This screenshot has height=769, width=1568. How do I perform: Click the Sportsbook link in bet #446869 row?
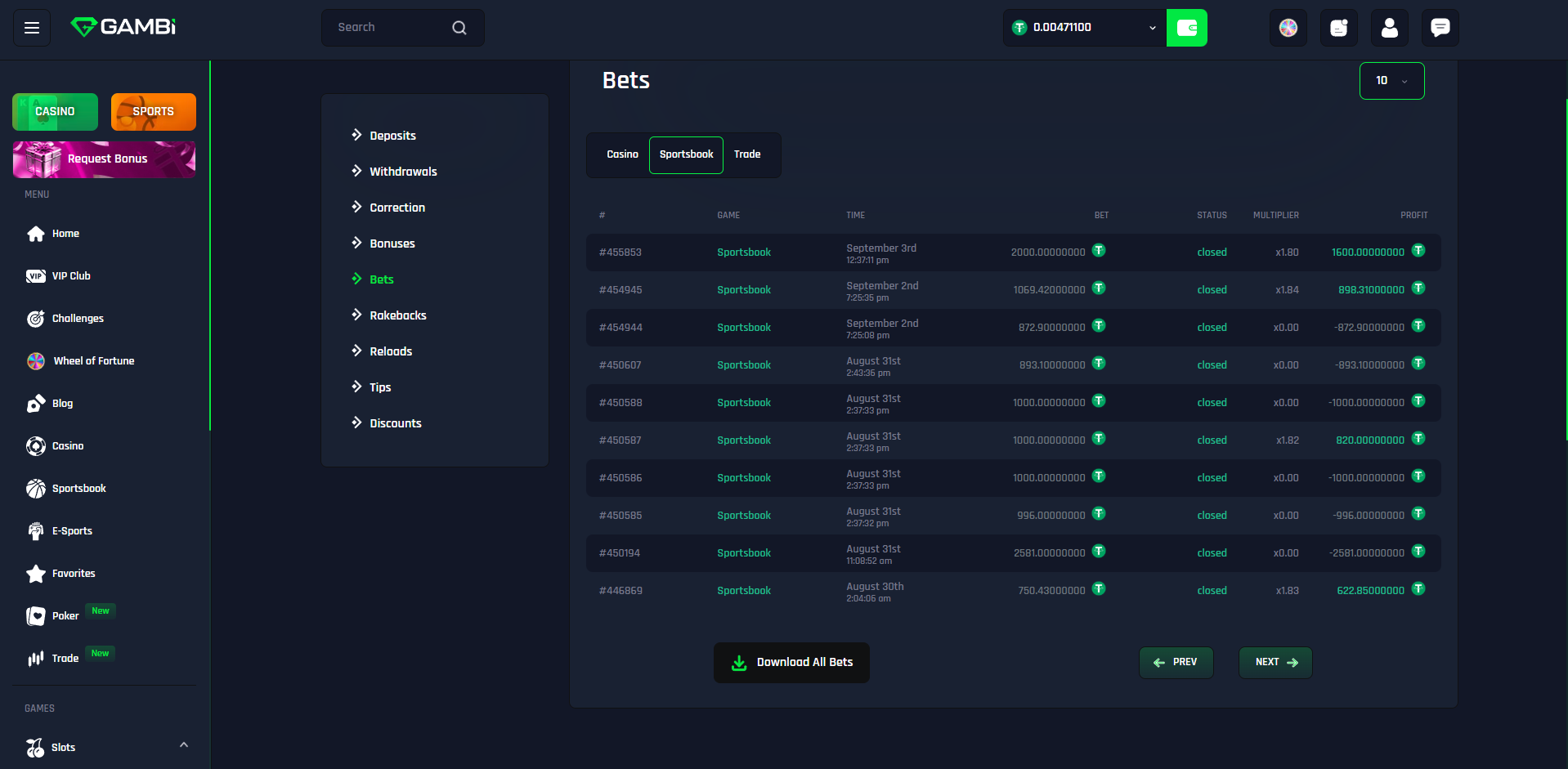(744, 591)
